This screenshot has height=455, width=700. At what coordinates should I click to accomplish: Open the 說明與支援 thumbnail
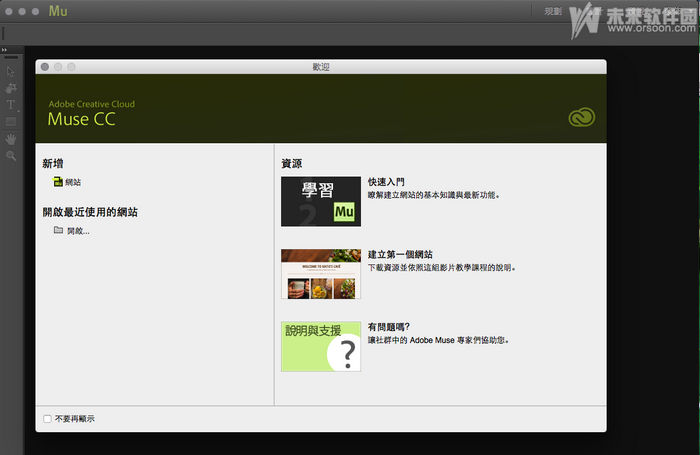[321, 346]
